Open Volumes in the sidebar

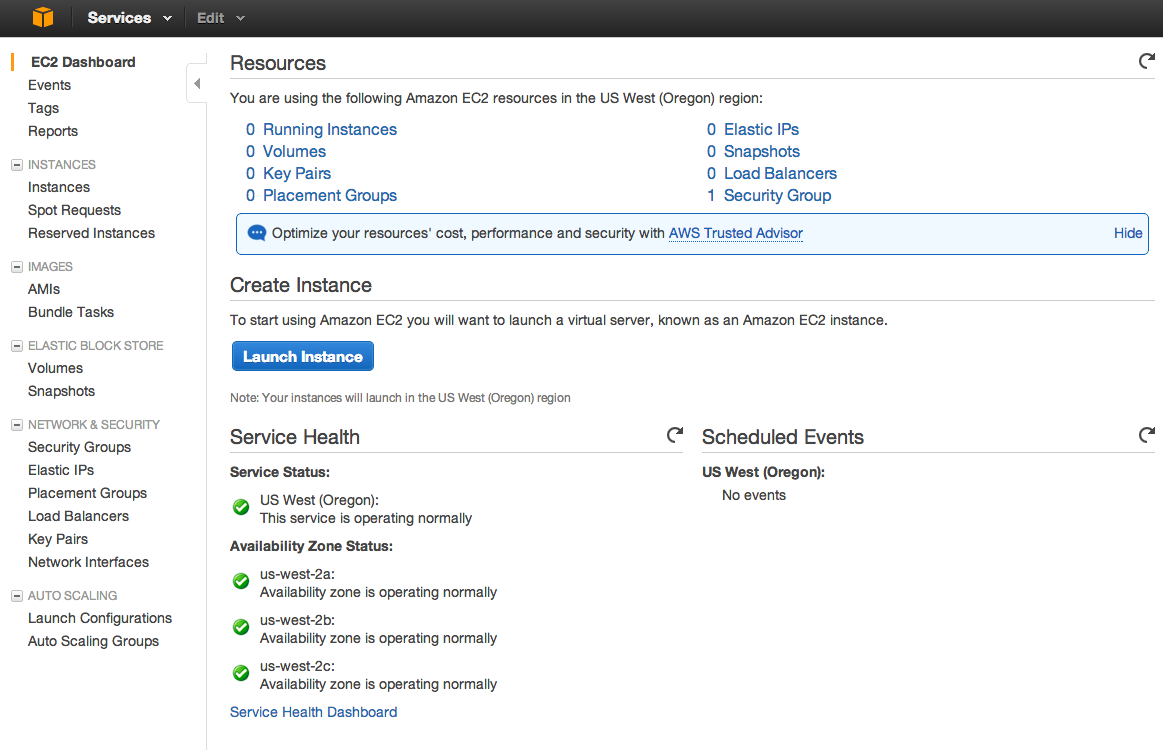pyautogui.click(x=55, y=369)
